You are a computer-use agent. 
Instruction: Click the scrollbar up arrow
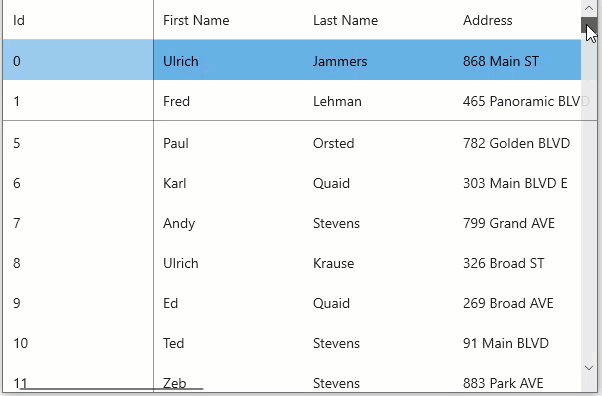click(589, 8)
